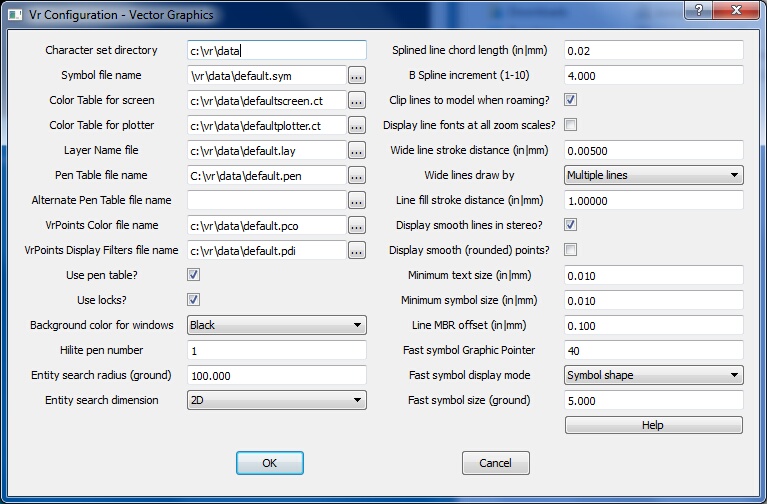The height and width of the screenshot is (504, 767).
Task: Click the Color Table for plotter field
Action: point(267,126)
